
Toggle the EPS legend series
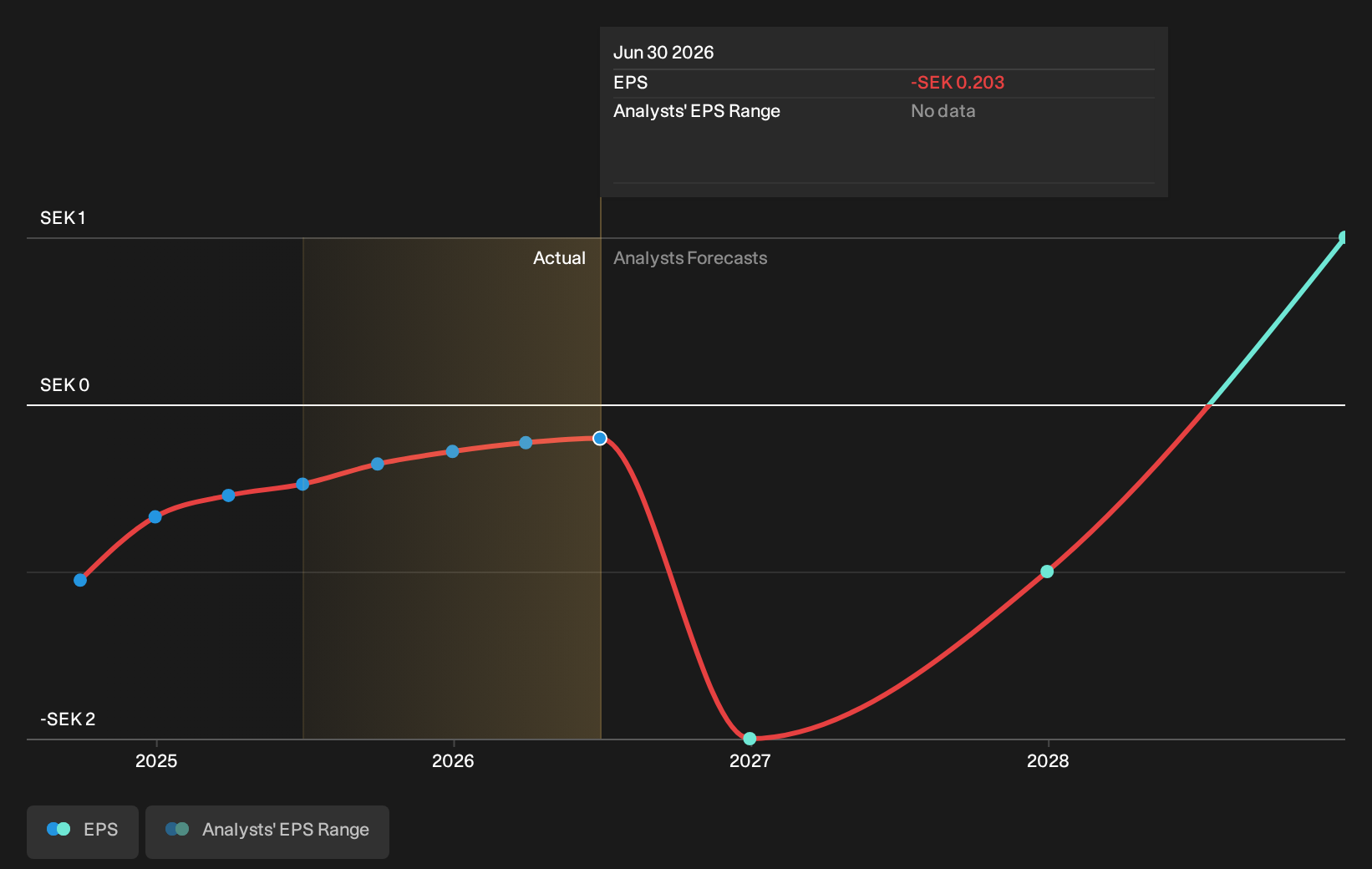coord(83,831)
